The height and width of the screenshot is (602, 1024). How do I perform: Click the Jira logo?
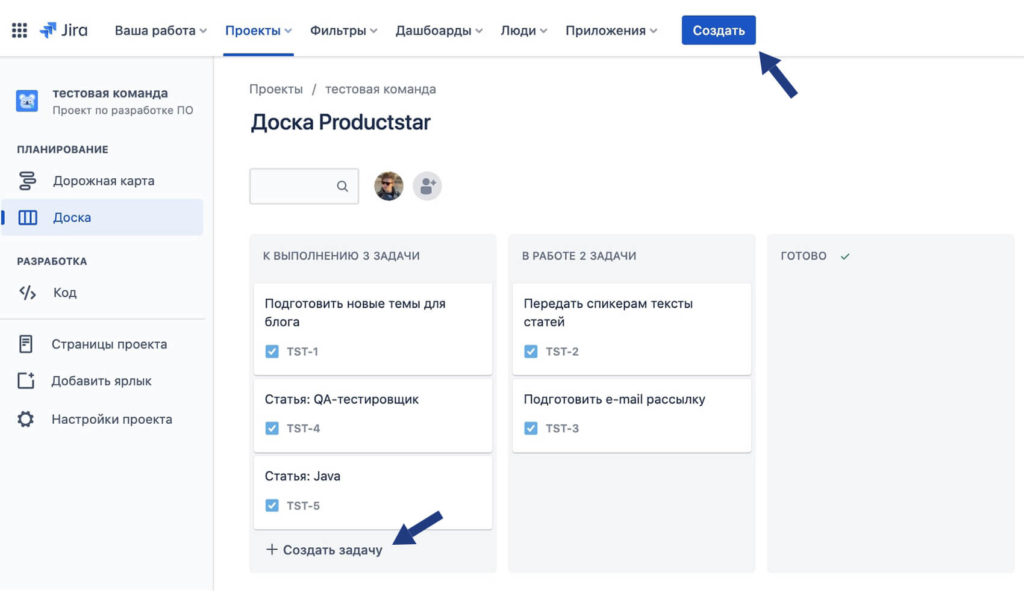point(63,30)
